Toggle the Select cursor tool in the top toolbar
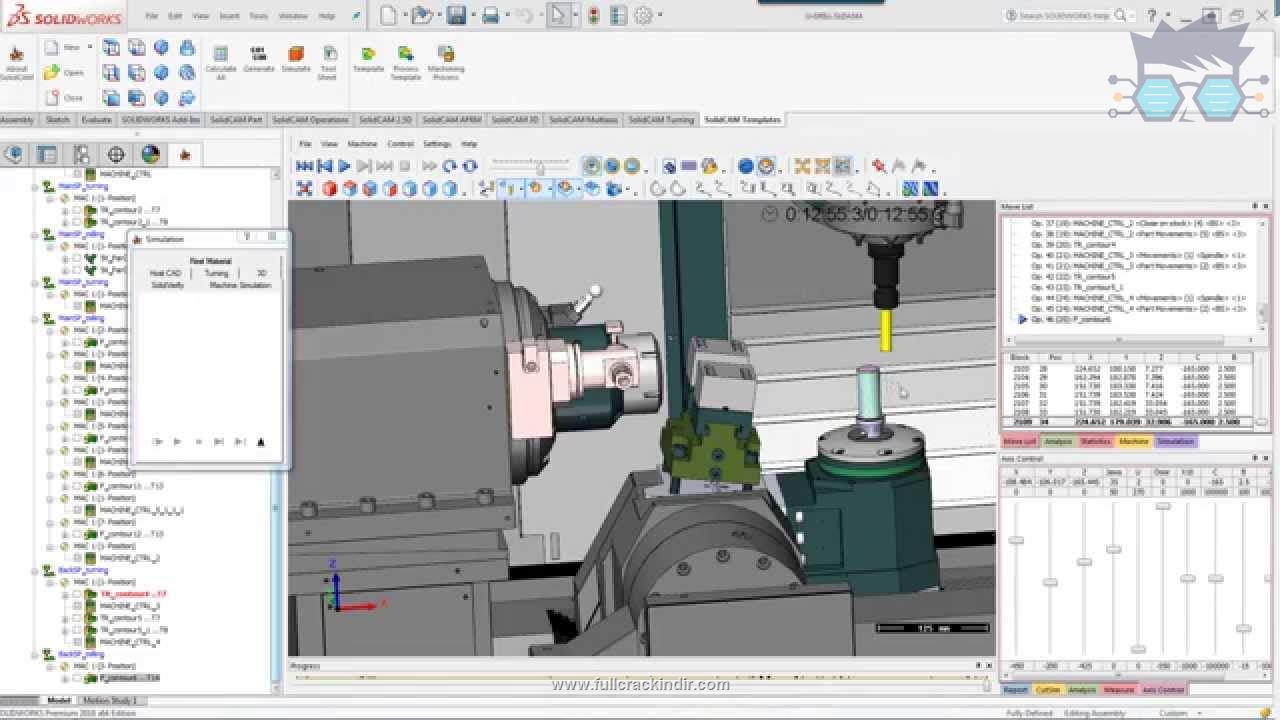This screenshot has height=720, width=1280. 559,15
